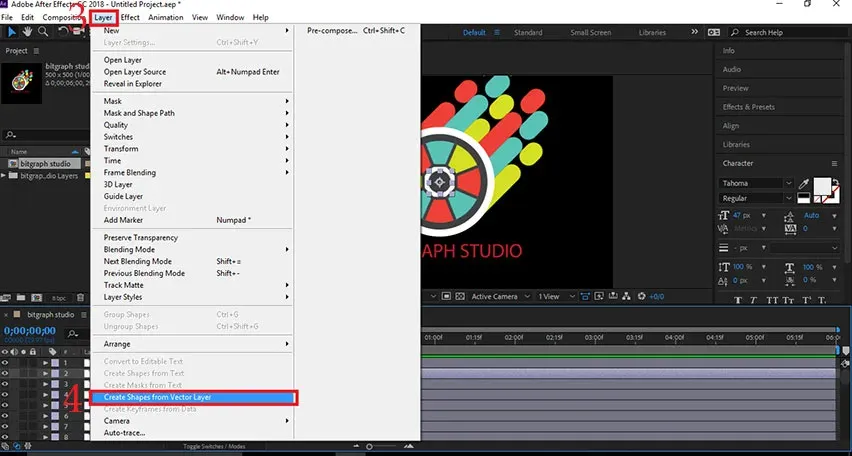Image resolution: width=852 pixels, height=456 pixels.
Task: Switch to the Standard workspace
Action: coord(528,33)
